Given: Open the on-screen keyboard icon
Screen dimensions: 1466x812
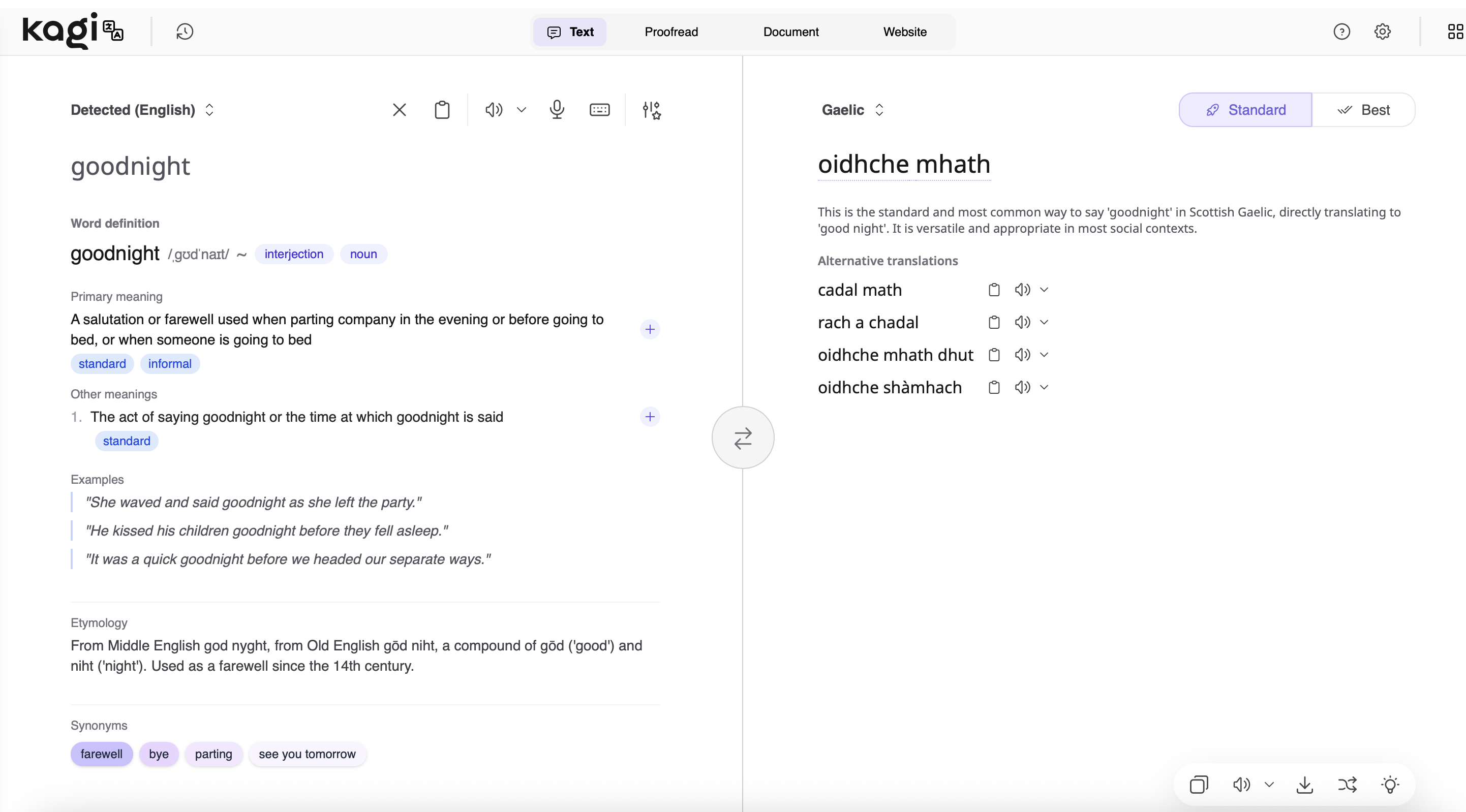Looking at the screenshot, I should [x=599, y=110].
